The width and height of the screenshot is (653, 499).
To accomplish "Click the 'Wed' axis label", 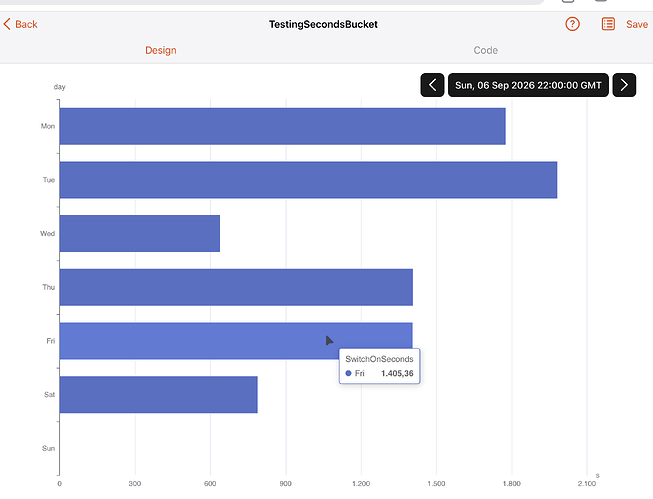I will [47, 233].
